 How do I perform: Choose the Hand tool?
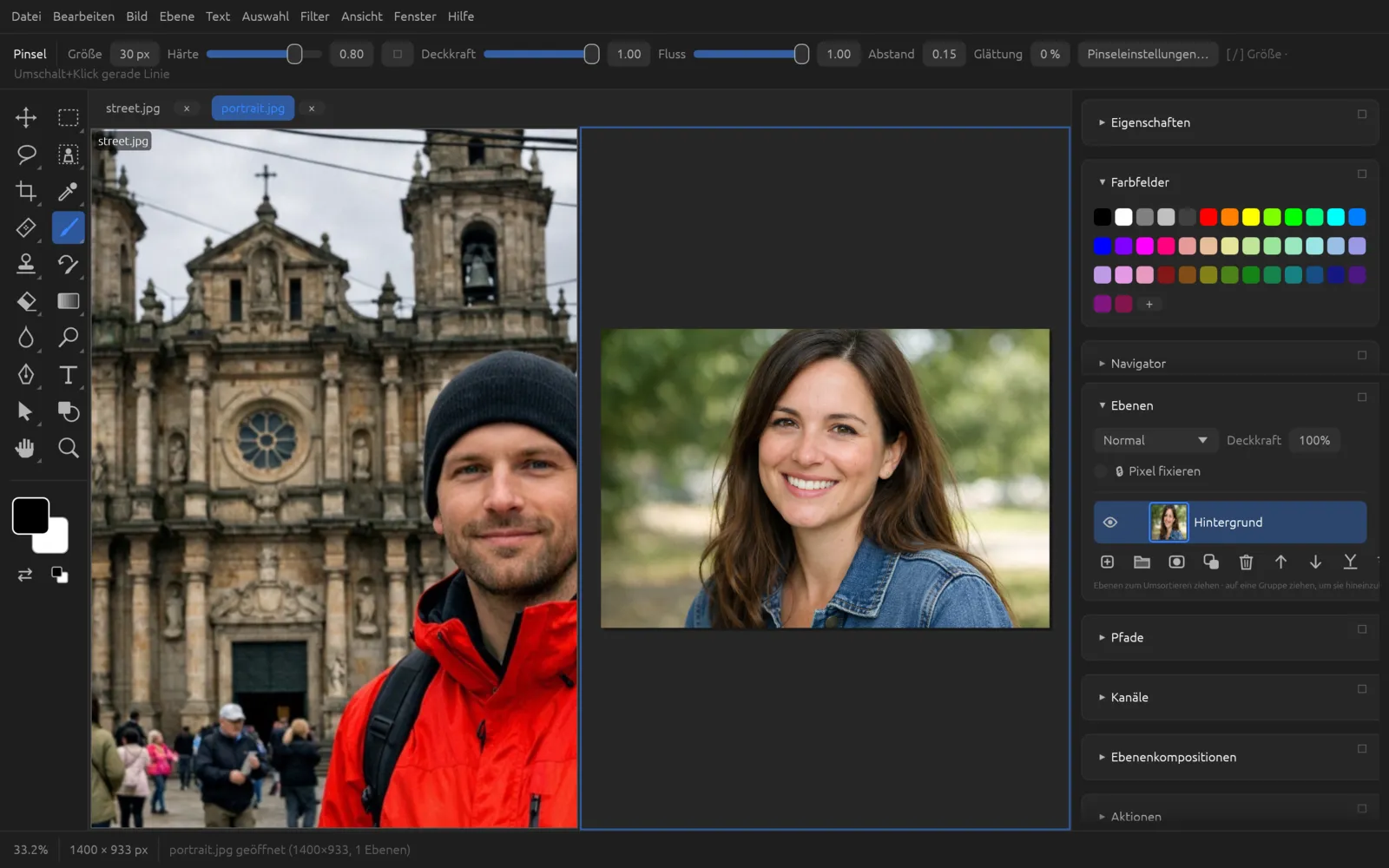26,448
